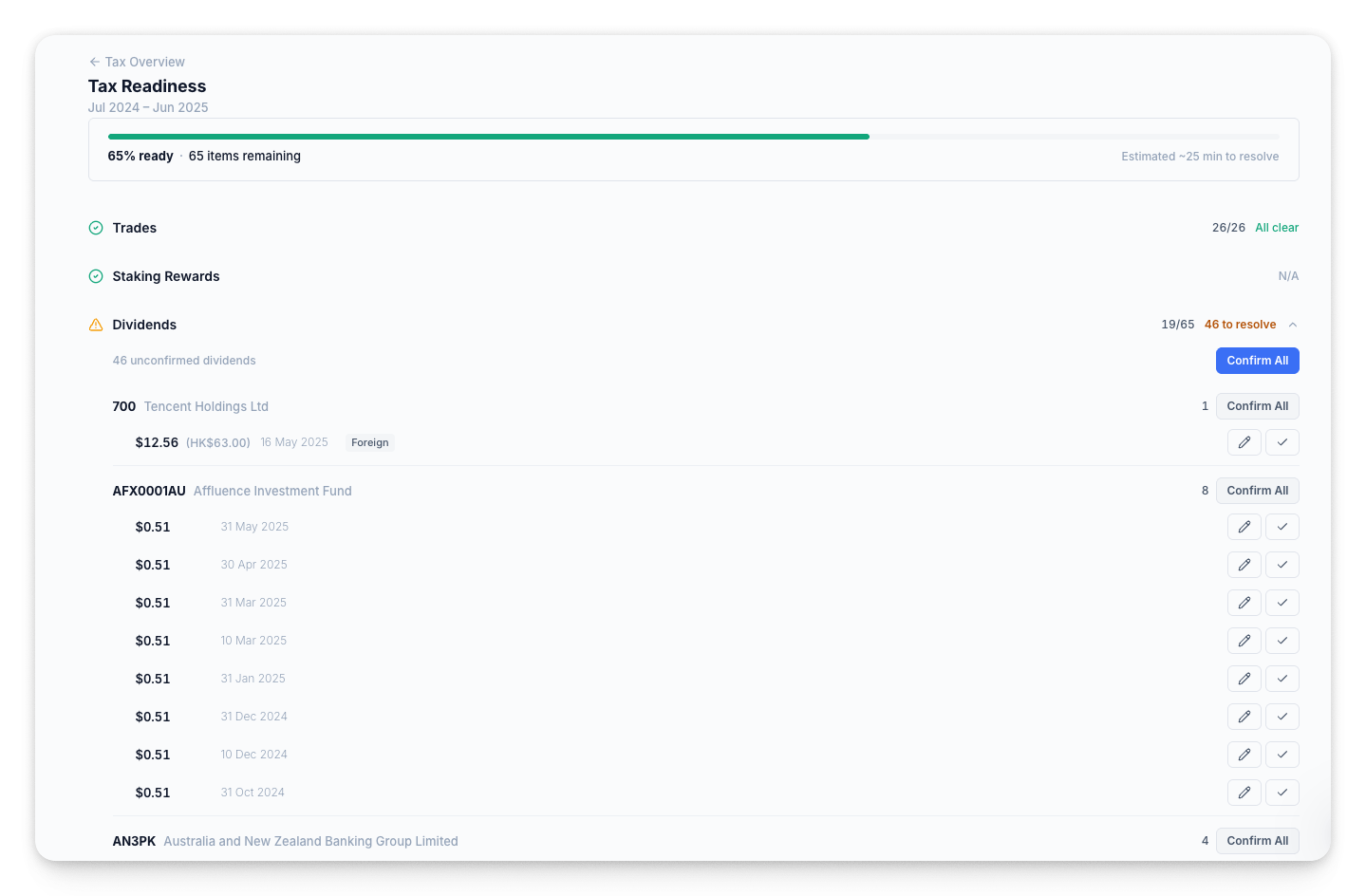Confirm the 31 Jan 2025 dividend
Image resolution: width=1366 pixels, height=896 pixels.
pyautogui.click(x=1282, y=679)
